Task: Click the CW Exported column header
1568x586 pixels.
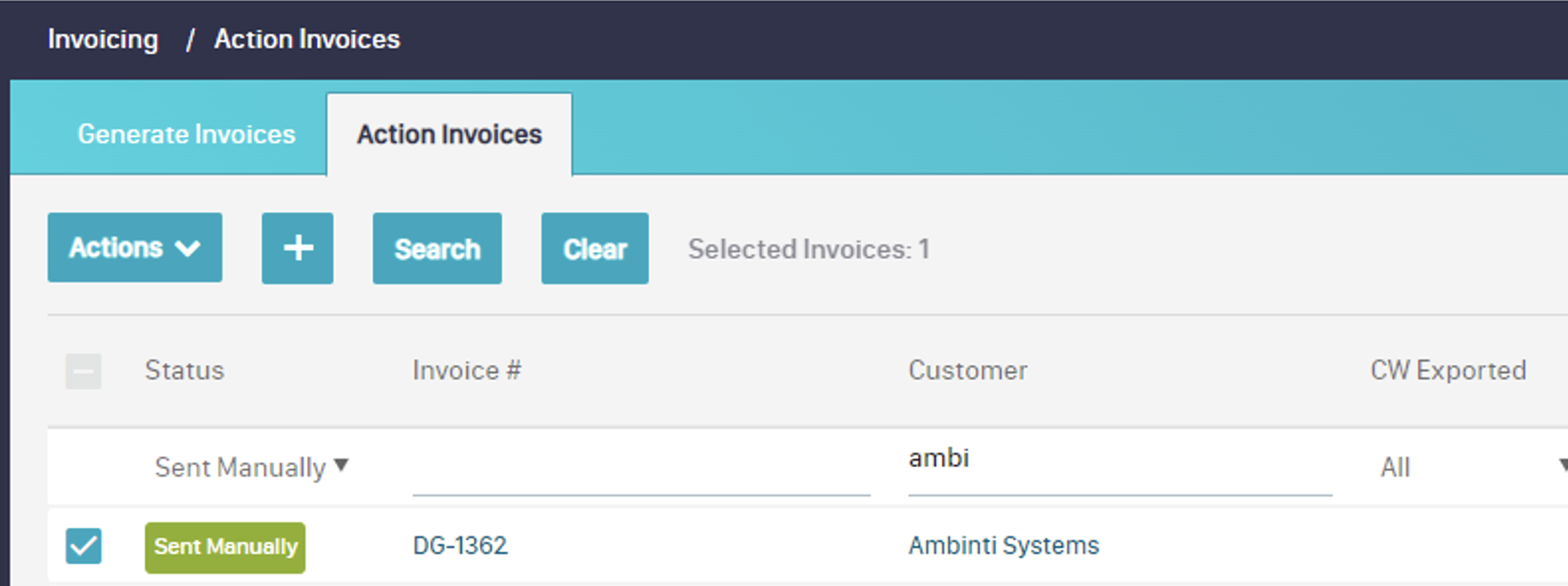Action: 1447,370
